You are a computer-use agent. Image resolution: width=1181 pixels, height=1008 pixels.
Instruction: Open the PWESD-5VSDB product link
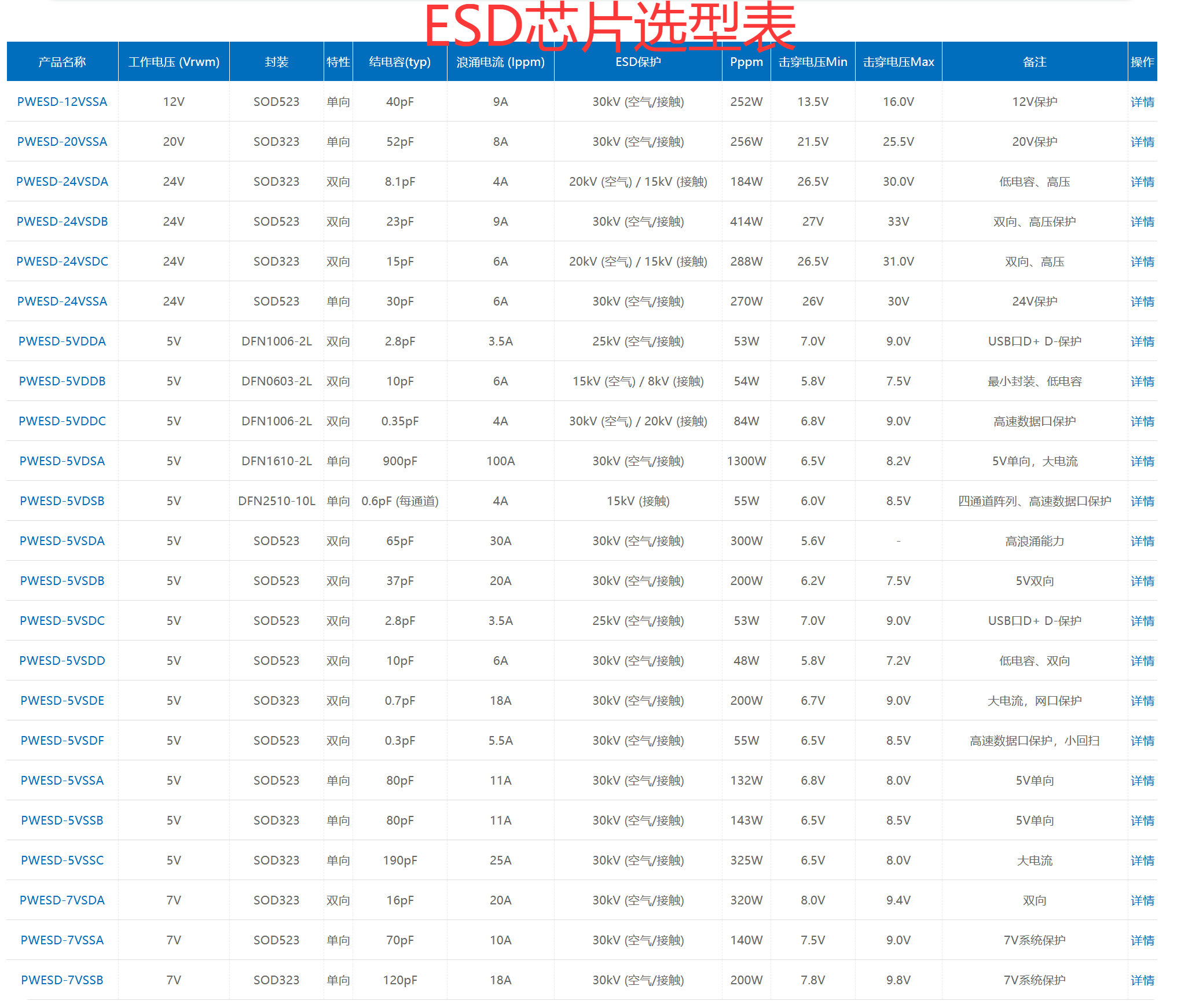pyautogui.click(x=62, y=581)
